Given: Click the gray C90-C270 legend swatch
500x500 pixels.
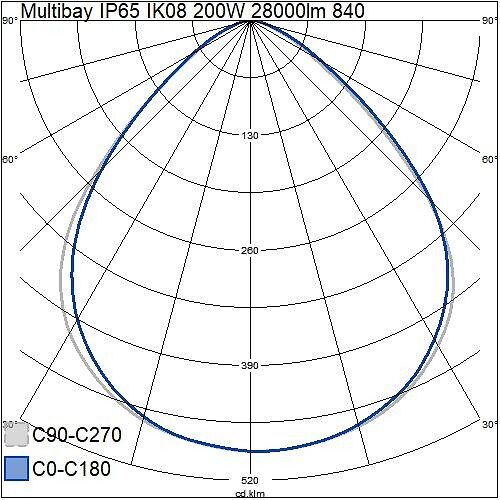Looking at the screenshot, I should point(16,435).
